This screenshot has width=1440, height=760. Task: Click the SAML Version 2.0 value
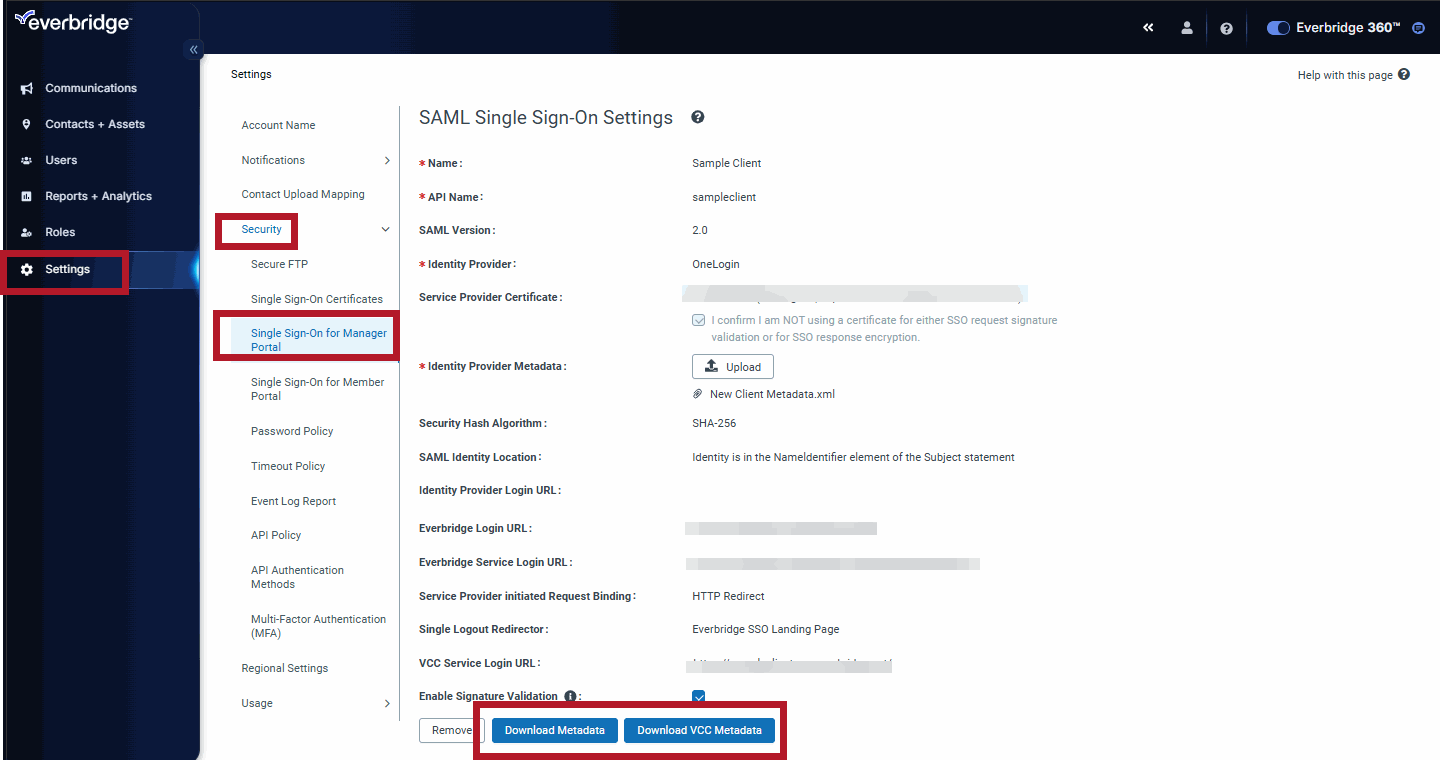(700, 230)
